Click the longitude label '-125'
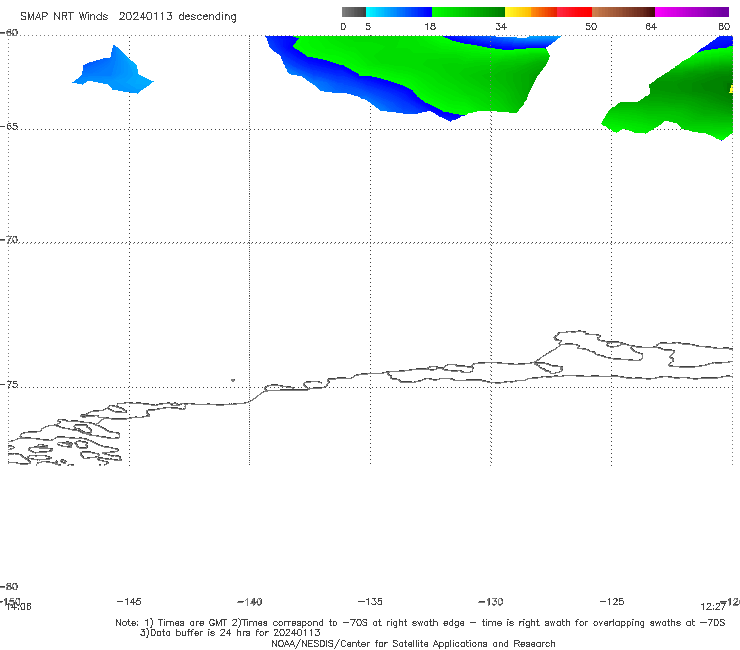The height and width of the screenshot is (650, 740). click(612, 602)
